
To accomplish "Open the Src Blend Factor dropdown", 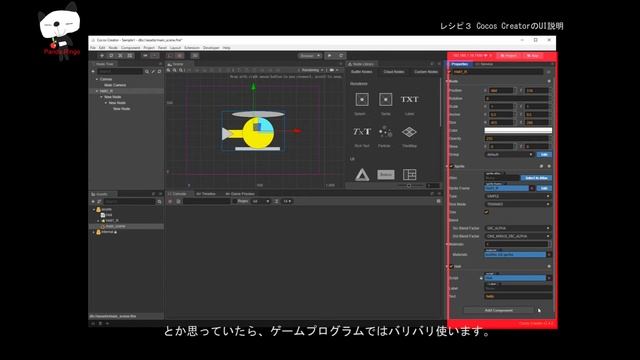I will (x=518, y=228).
